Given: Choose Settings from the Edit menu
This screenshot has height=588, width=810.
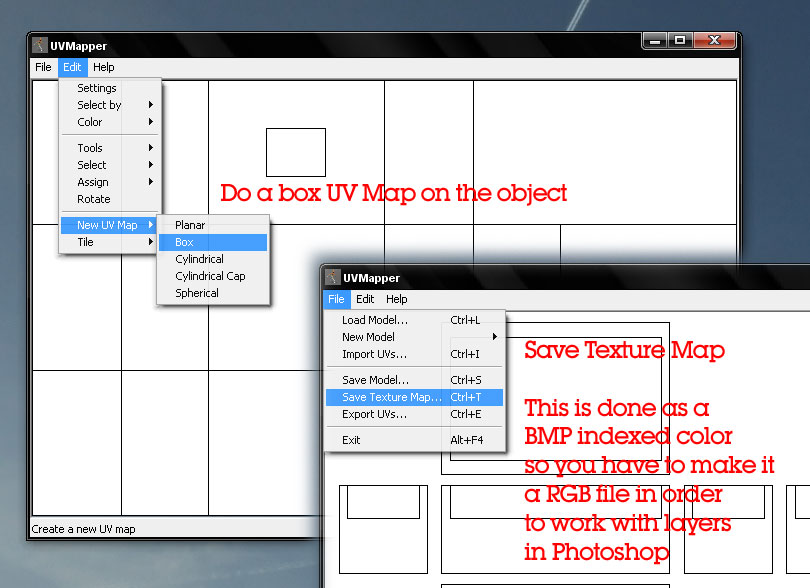Looking at the screenshot, I should pos(110,88).
